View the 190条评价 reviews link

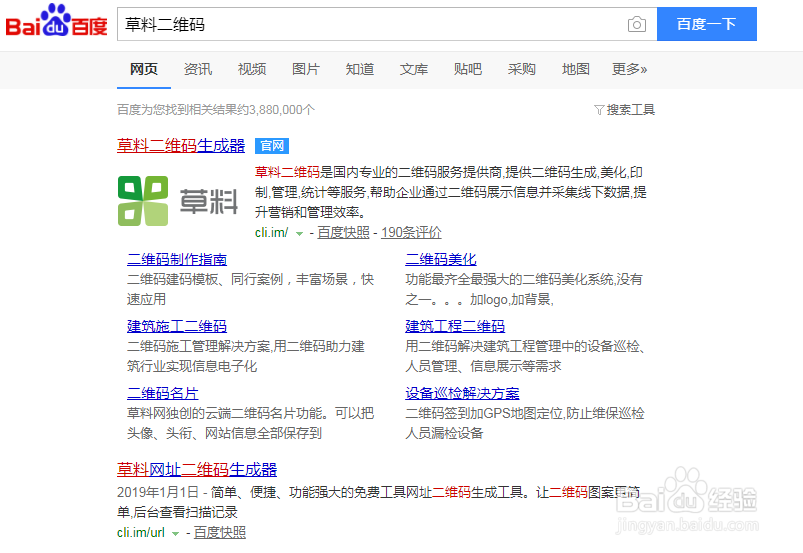click(411, 232)
